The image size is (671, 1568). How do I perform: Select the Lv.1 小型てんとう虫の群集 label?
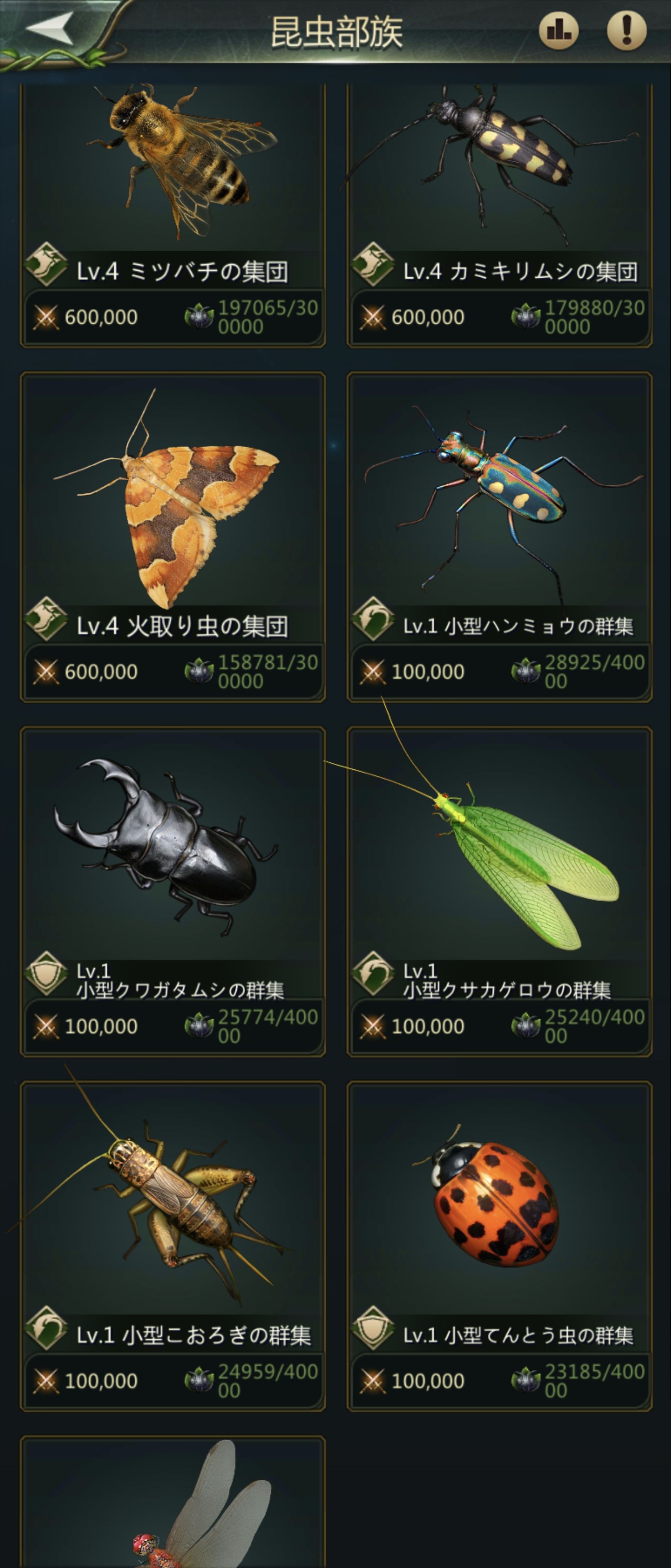(x=518, y=1335)
